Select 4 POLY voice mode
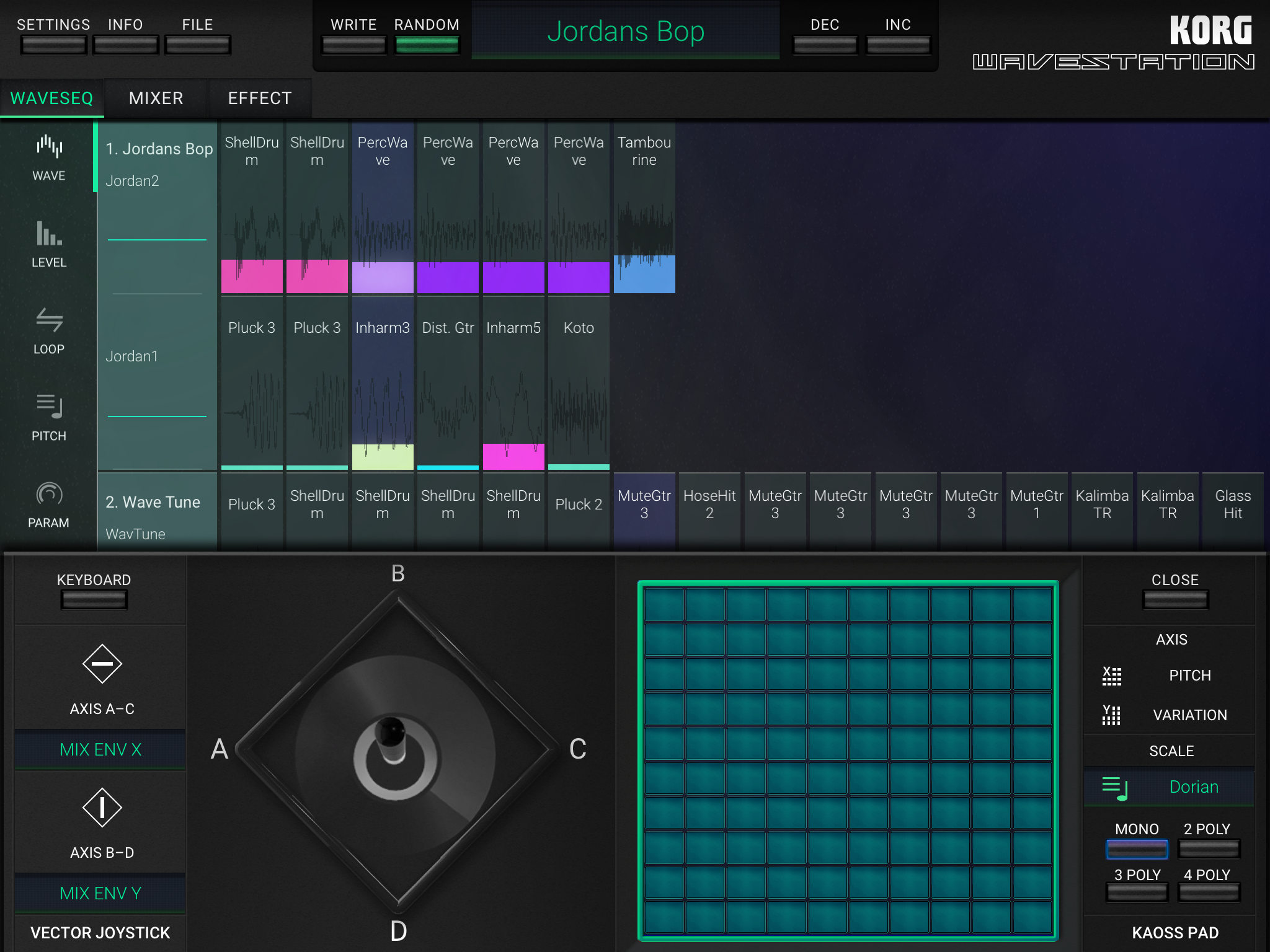1270x952 pixels. (x=1209, y=892)
